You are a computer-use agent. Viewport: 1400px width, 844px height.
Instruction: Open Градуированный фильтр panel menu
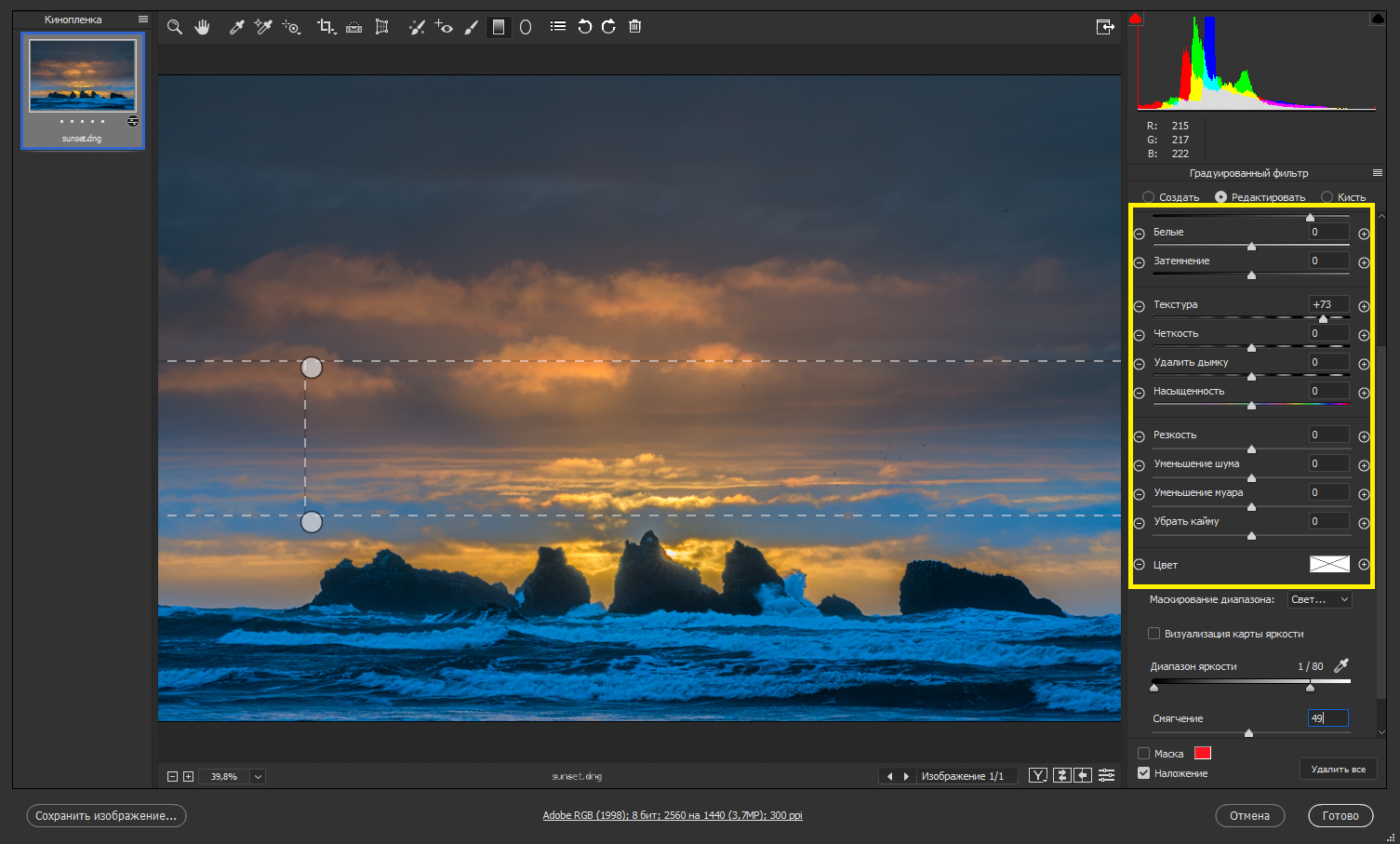coord(1378,173)
